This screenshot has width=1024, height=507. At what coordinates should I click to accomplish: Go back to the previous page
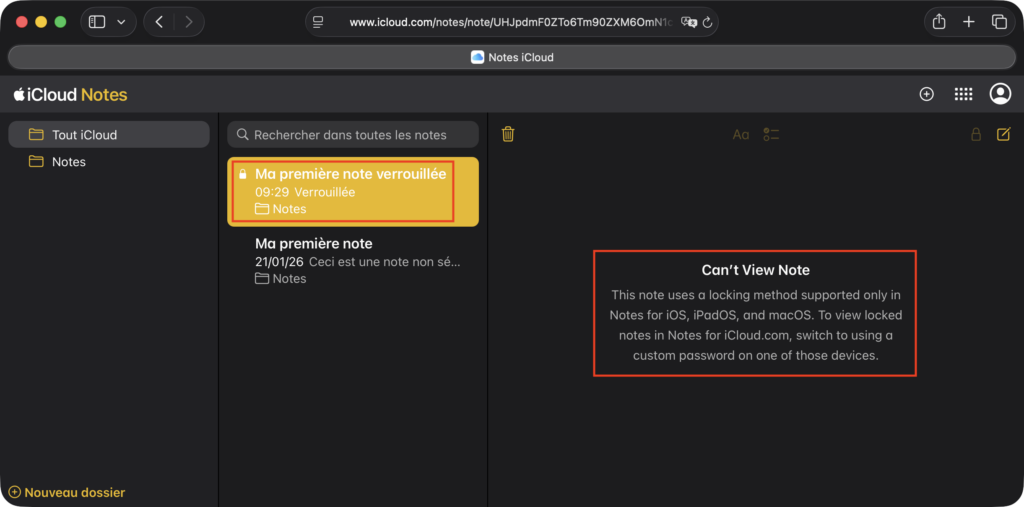click(x=159, y=22)
